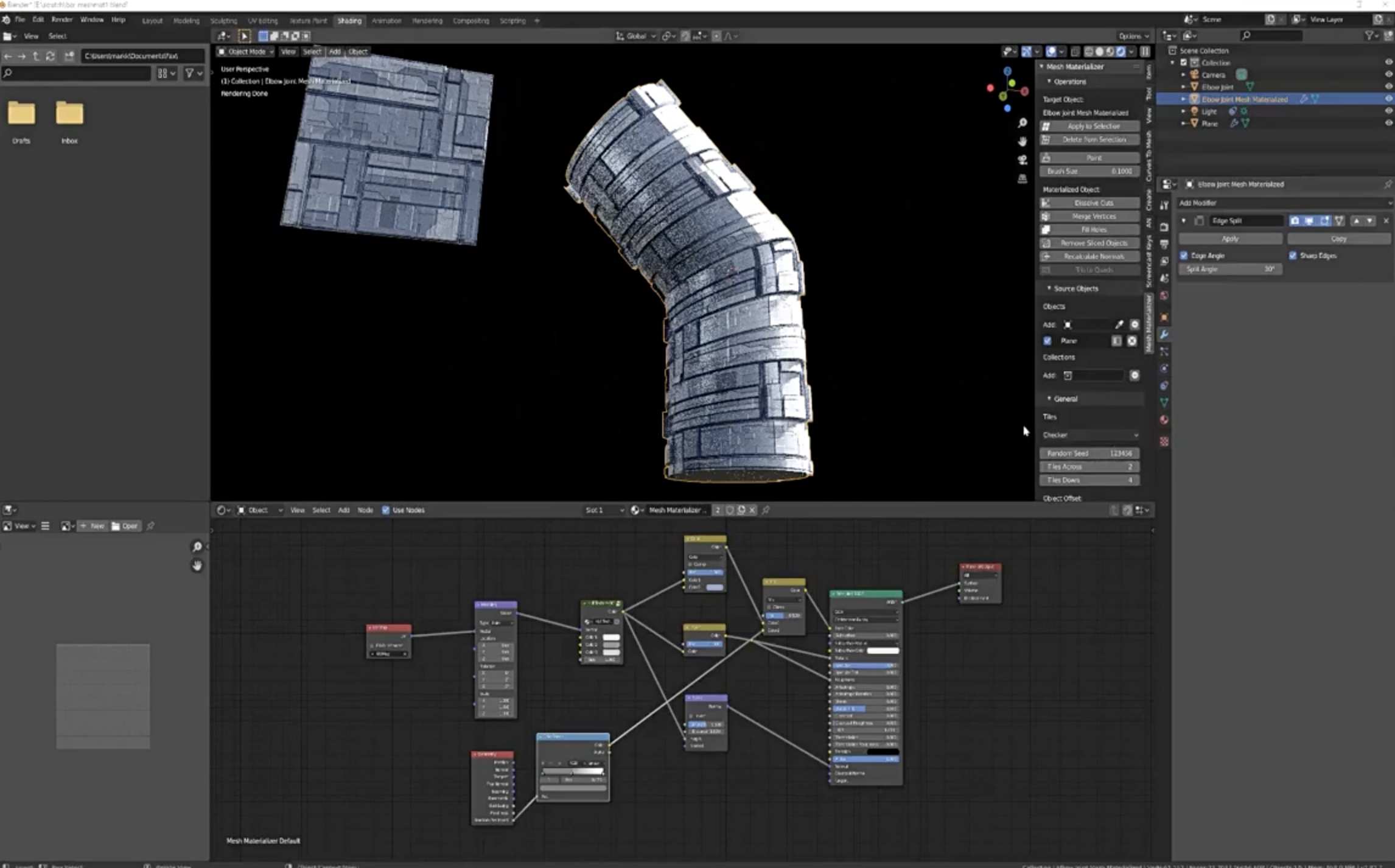Viewport: 1395px width, 868px height.
Task: Click the eyedropper in Source Objects
Action: 1119,324
